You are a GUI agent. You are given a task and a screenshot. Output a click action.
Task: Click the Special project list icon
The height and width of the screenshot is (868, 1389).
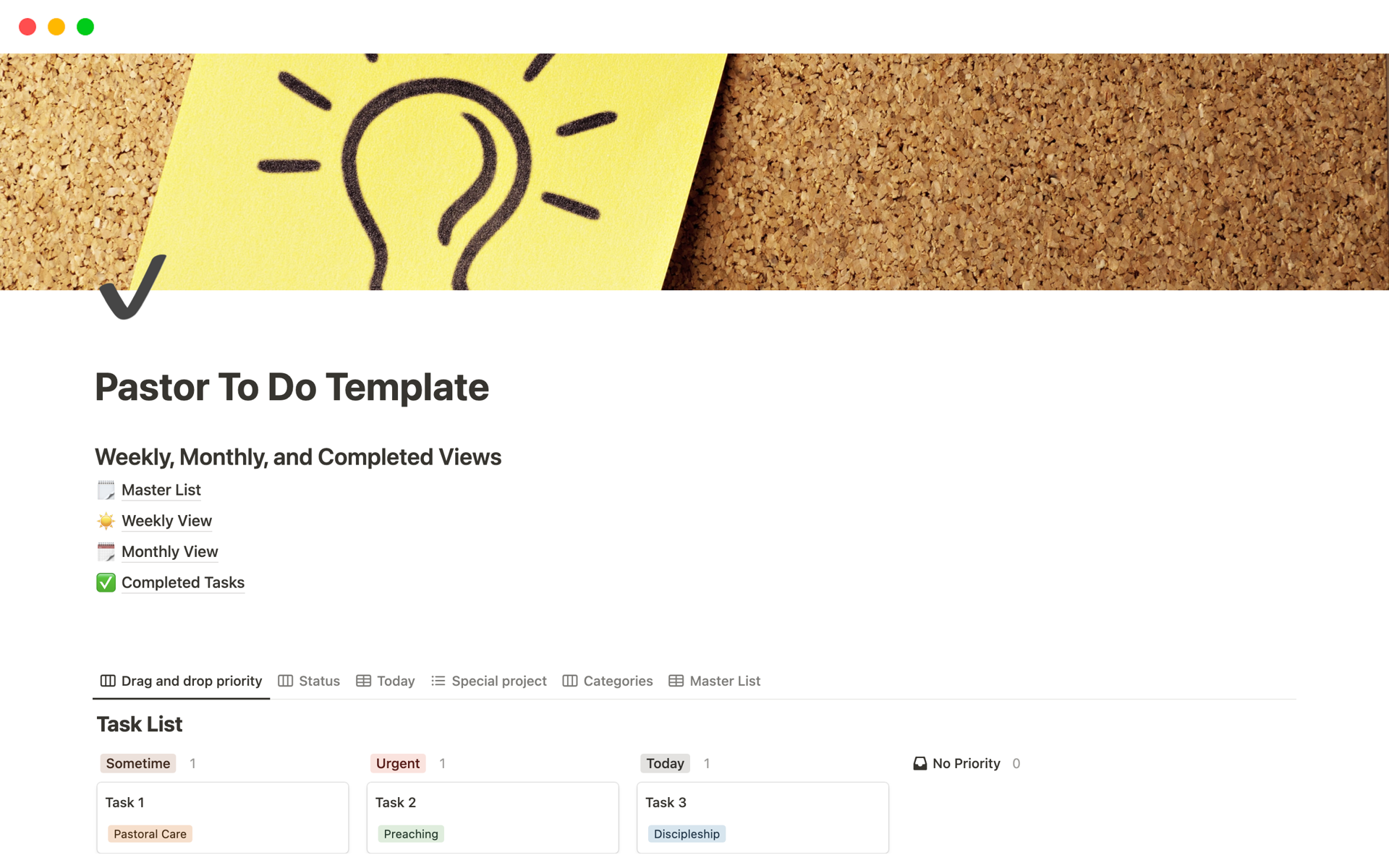(x=437, y=681)
